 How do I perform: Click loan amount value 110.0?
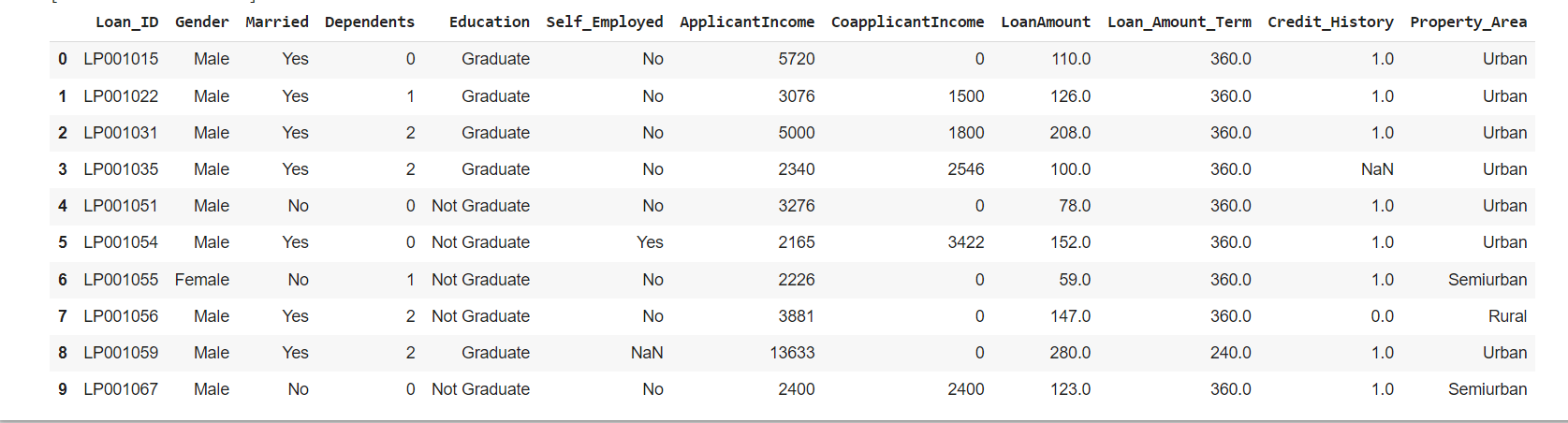click(1071, 59)
